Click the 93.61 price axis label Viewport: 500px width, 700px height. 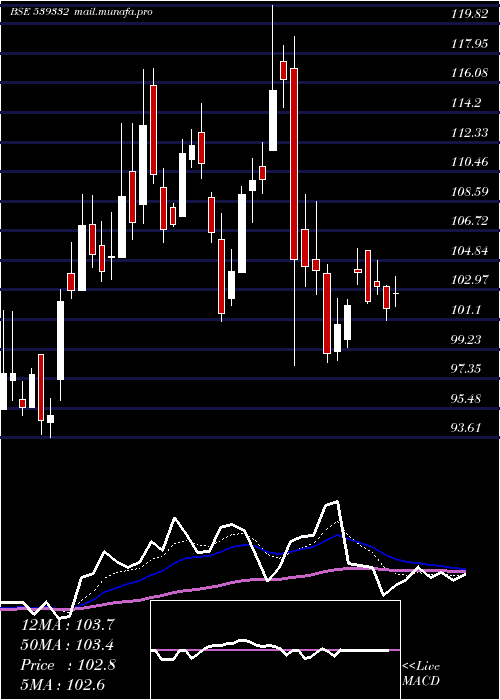[x=466, y=428]
